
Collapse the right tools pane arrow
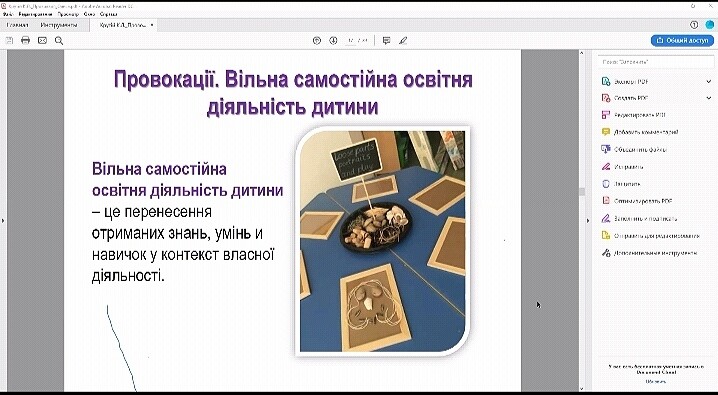point(588,221)
